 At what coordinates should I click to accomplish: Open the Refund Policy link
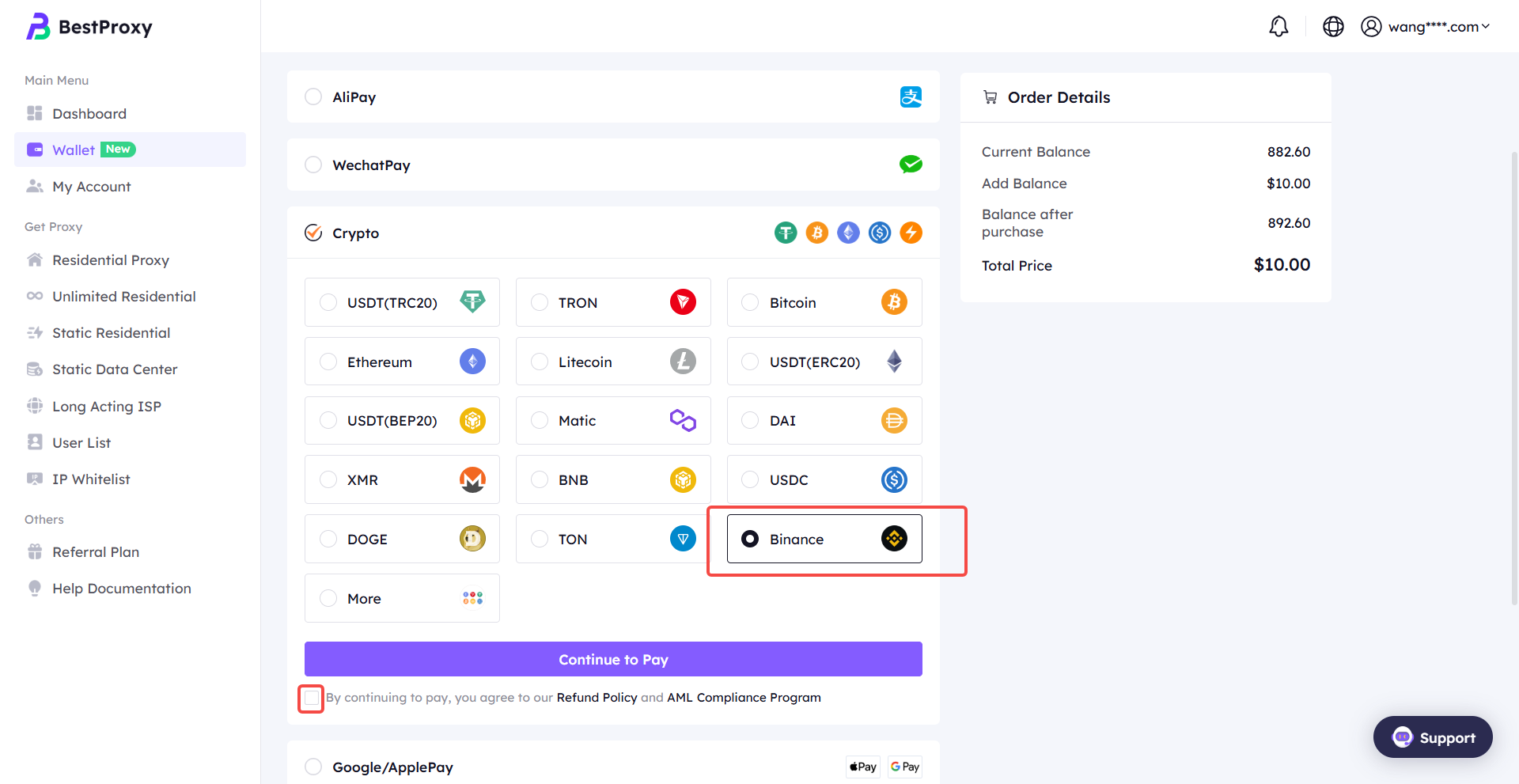(597, 698)
